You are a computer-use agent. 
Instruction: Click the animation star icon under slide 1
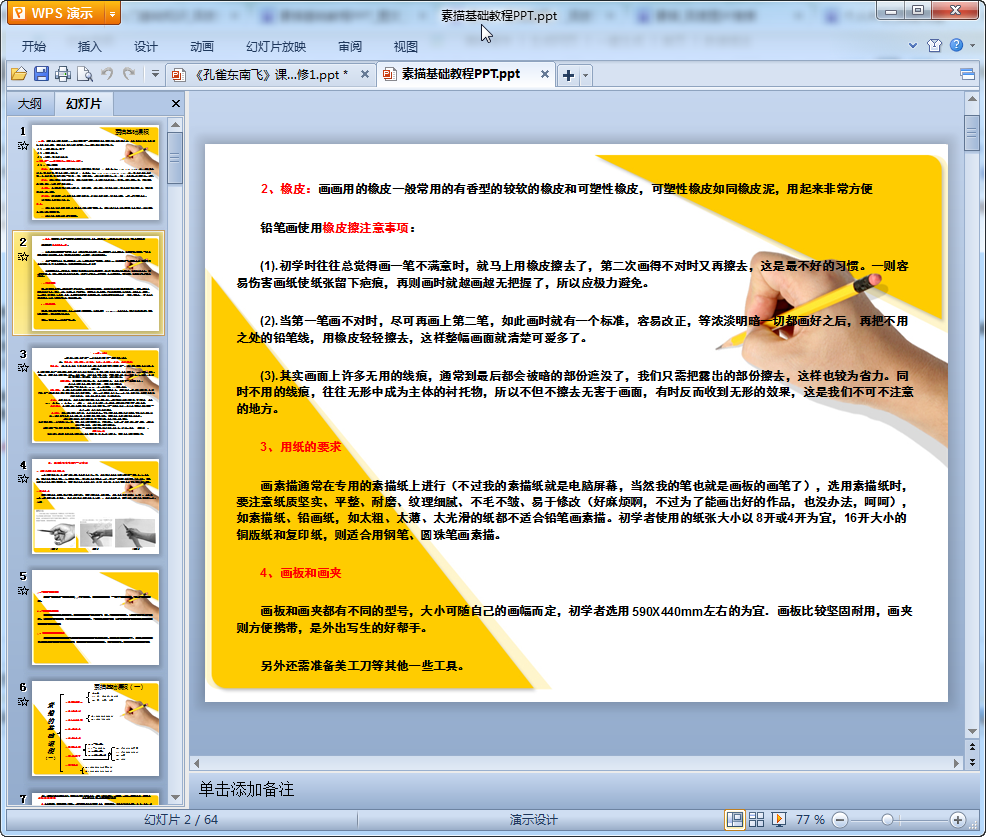click(23, 145)
